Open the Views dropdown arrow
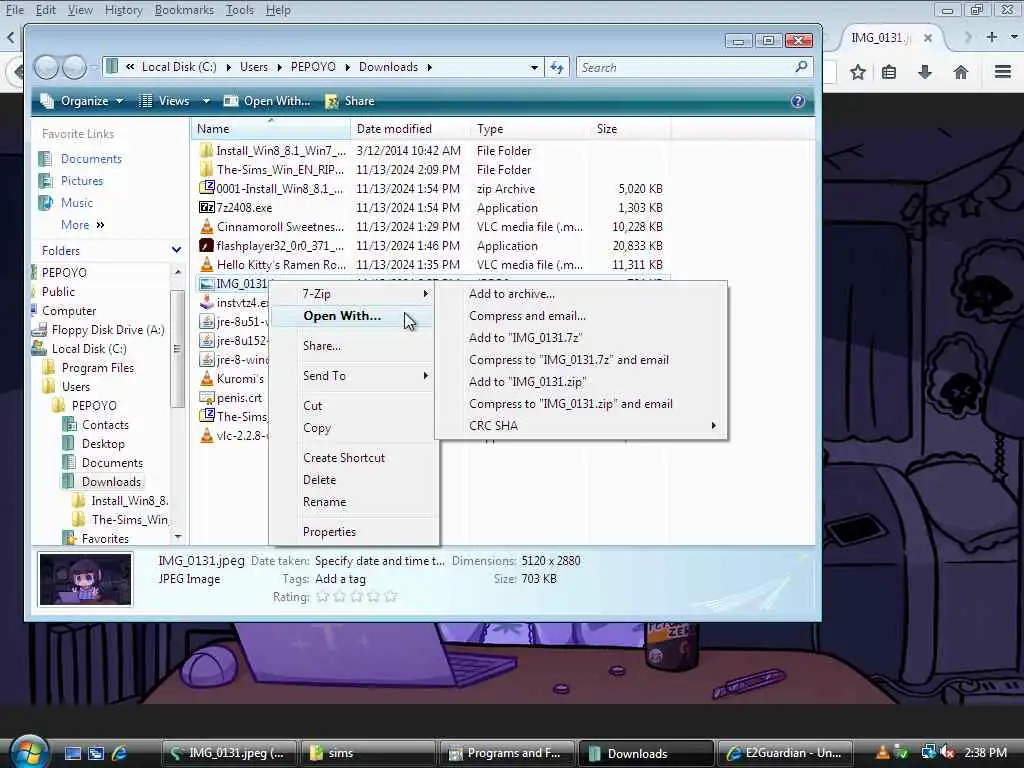Screen dimensions: 1024x768 coord(206,101)
